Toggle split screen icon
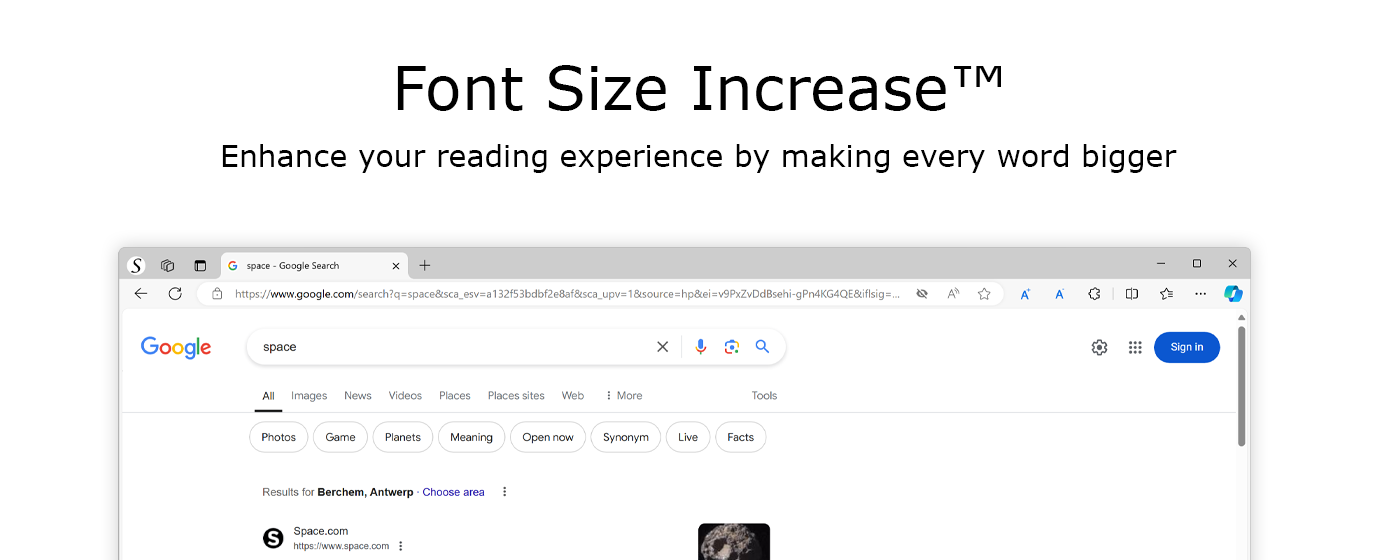Viewport: 1400px width, 560px height. click(x=1132, y=294)
